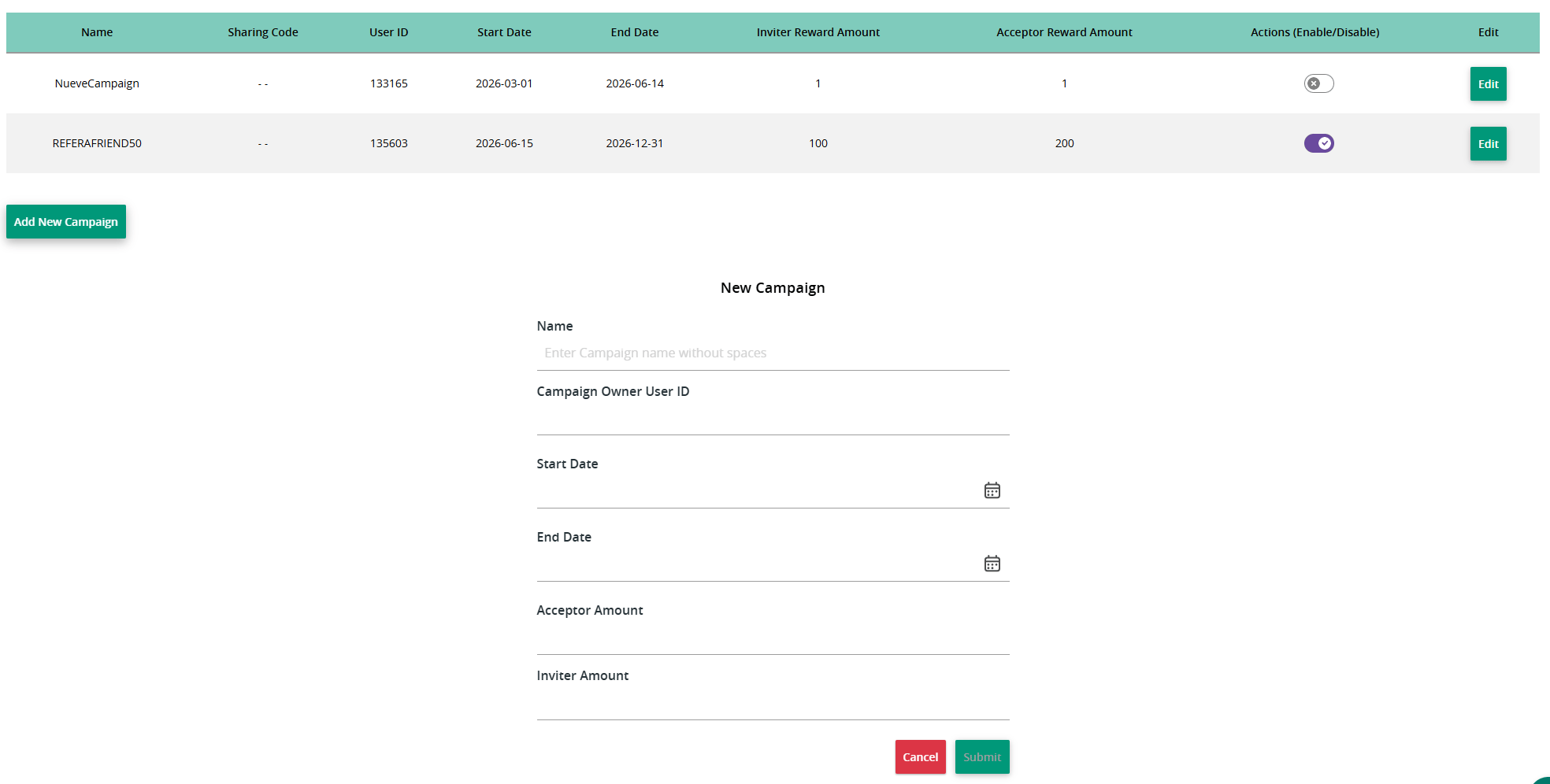This screenshot has height=784, width=1550.
Task: Select the User ID column header
Action: [388, 32]
